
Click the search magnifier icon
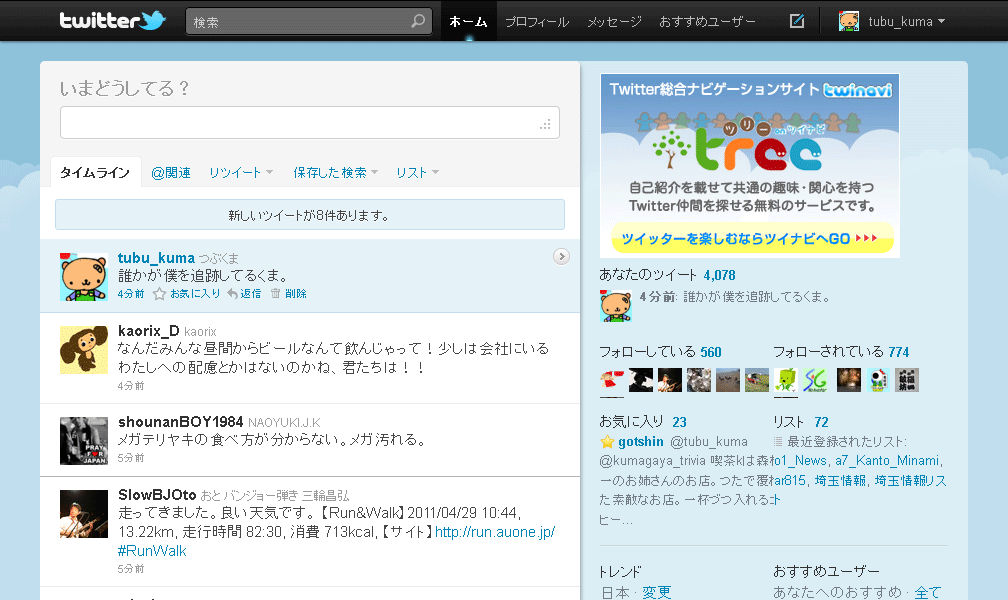pyautogui.click(x=418, y=21)
